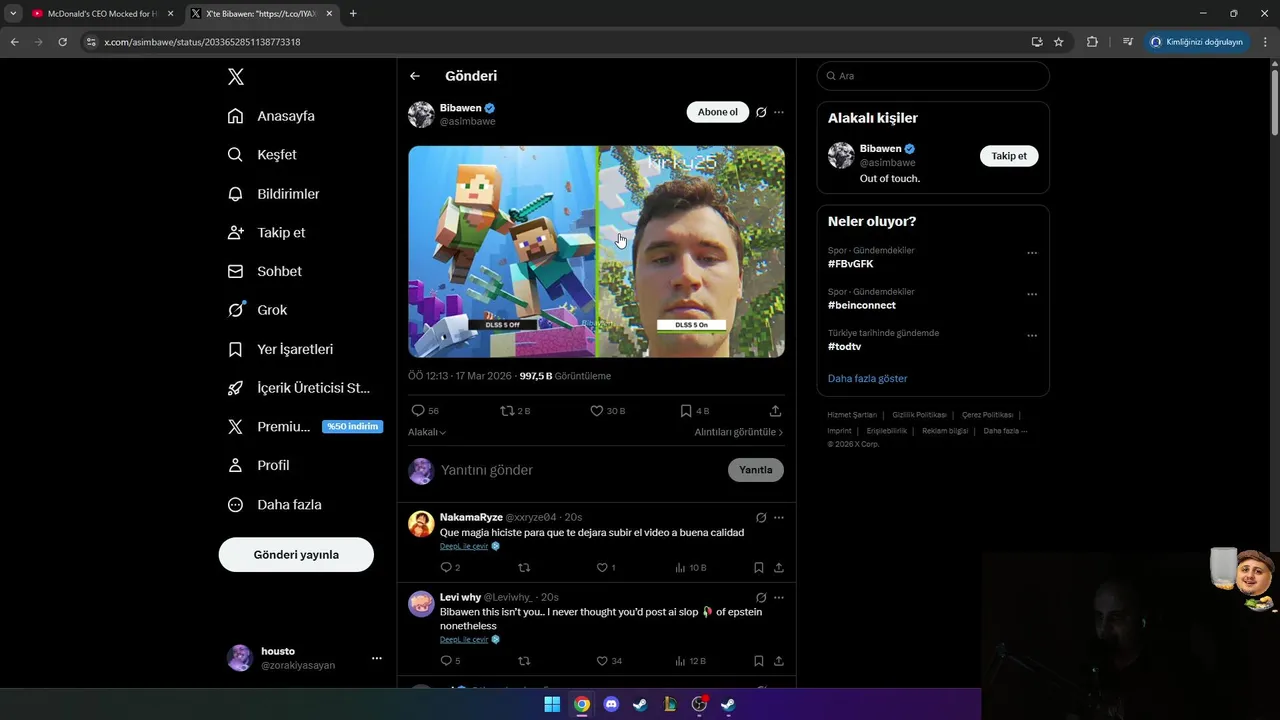This screenshot has height=720, width=1280.
Task: Reload the page
Action: (62, 42)
